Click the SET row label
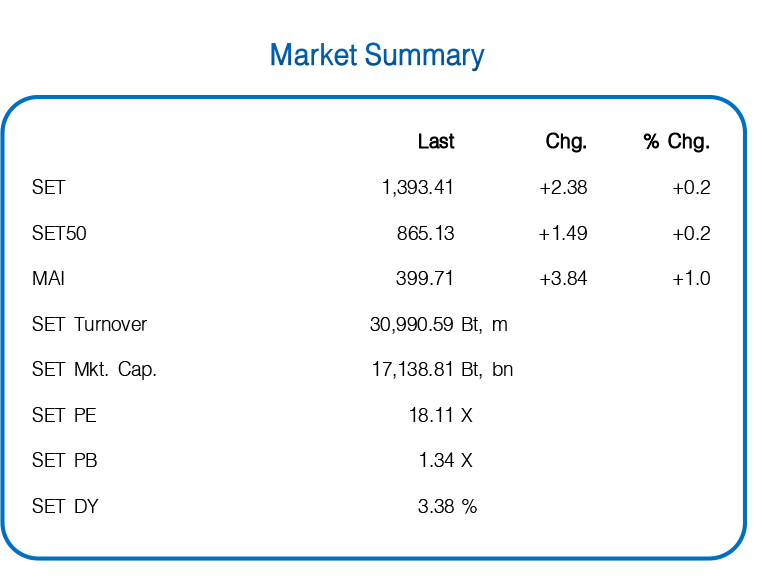 [48, 188]
